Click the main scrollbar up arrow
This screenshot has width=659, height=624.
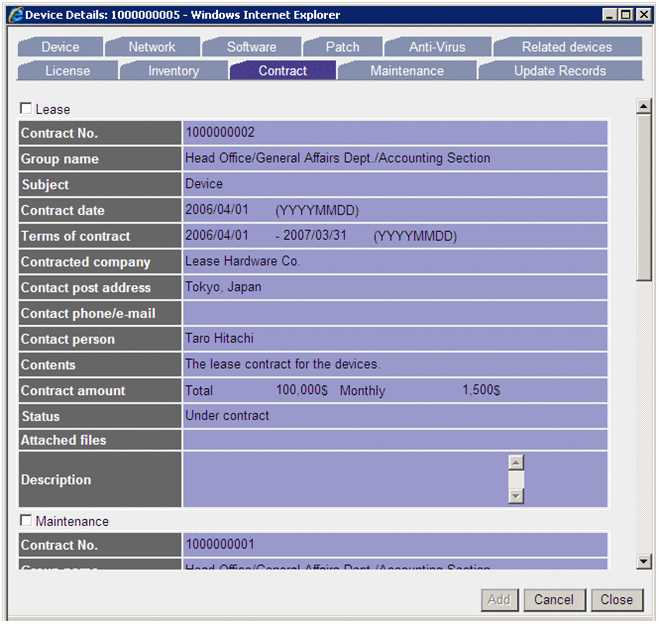point(643,106)
